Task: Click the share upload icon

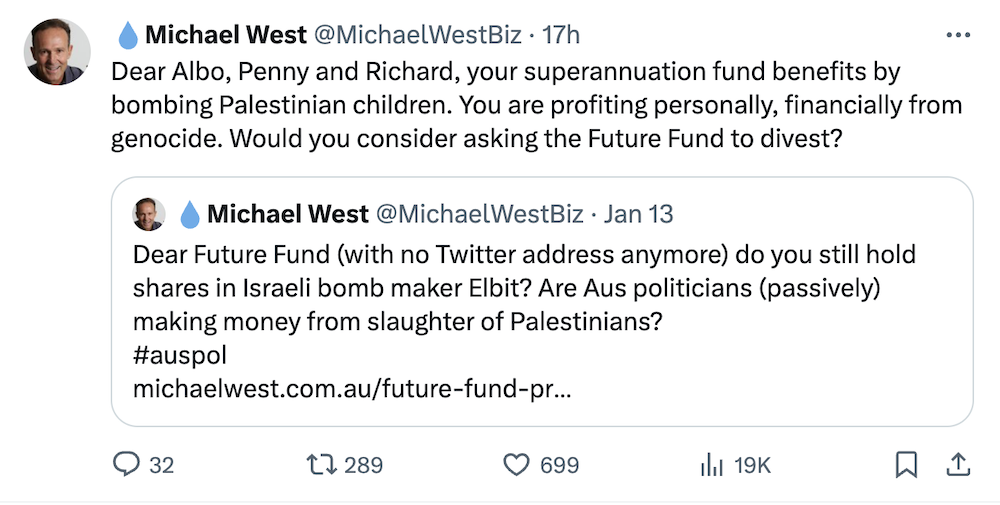Action: coord(957,464)
